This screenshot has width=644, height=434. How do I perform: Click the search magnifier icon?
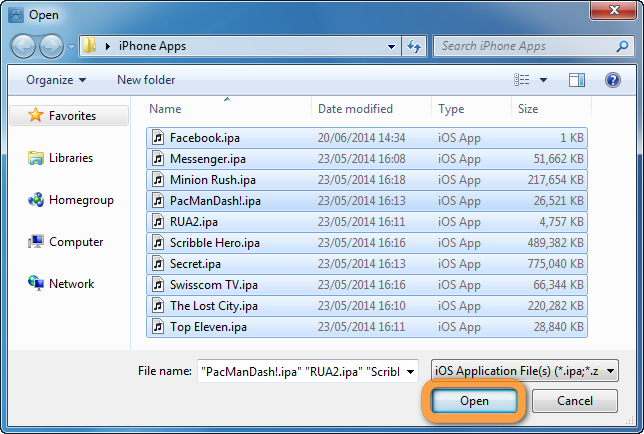pyautogui.click(x=622, y=46)
